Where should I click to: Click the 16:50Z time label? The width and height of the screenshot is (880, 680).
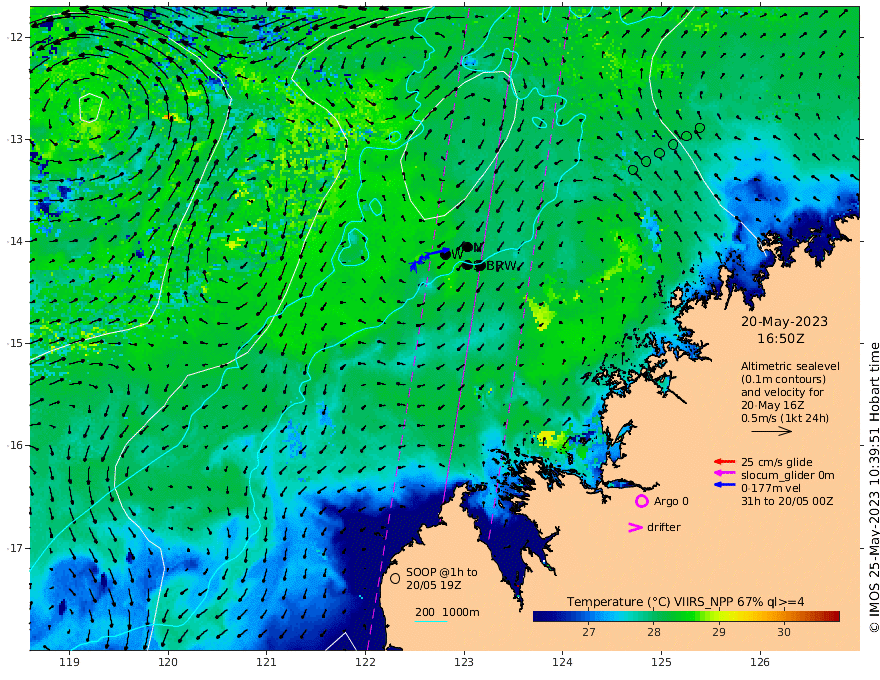point(780,339)
